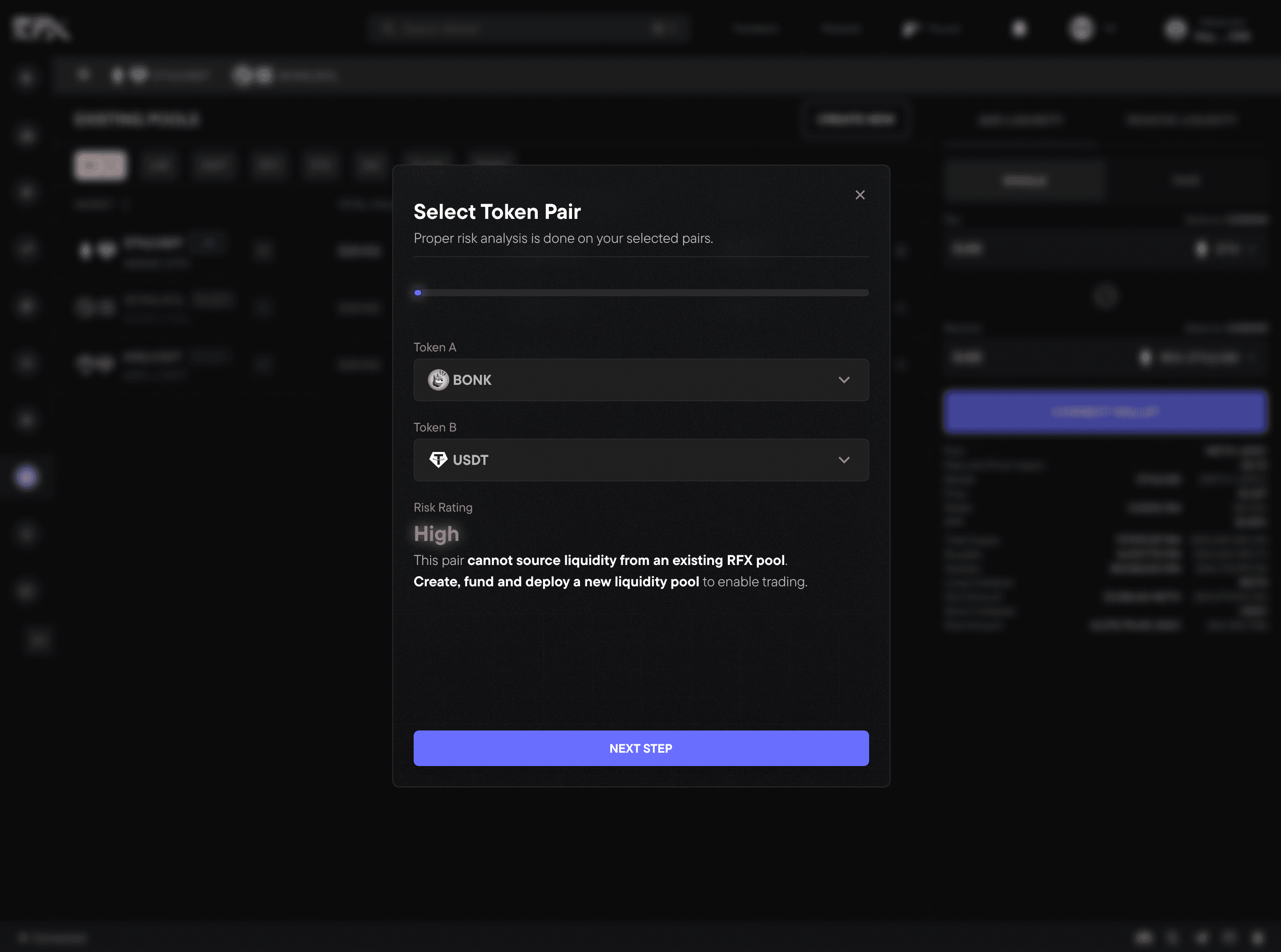
Task: Click the blurred purple button in the right panel
Action: tap(1105, 411)
